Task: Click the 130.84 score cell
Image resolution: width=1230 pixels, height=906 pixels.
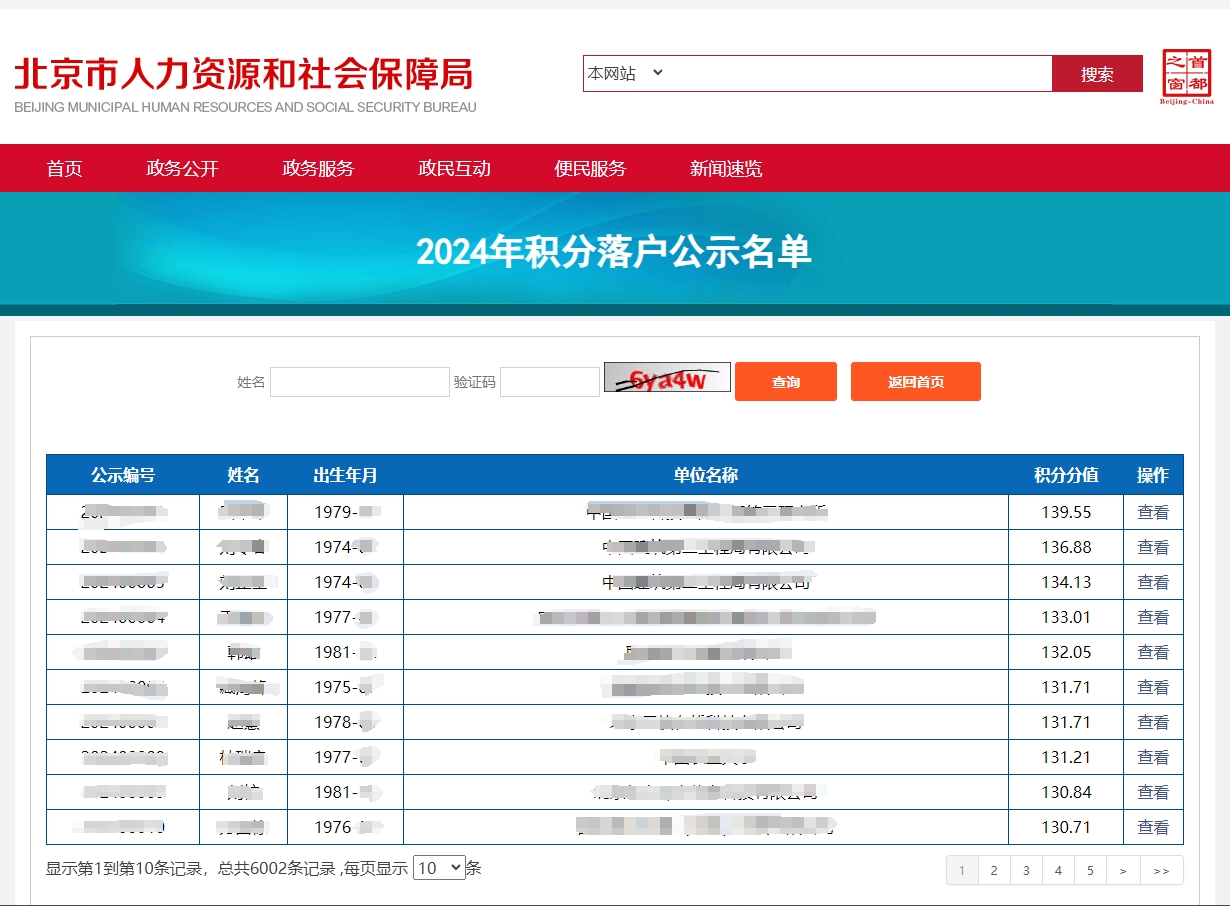Action: pos(1066,792)
